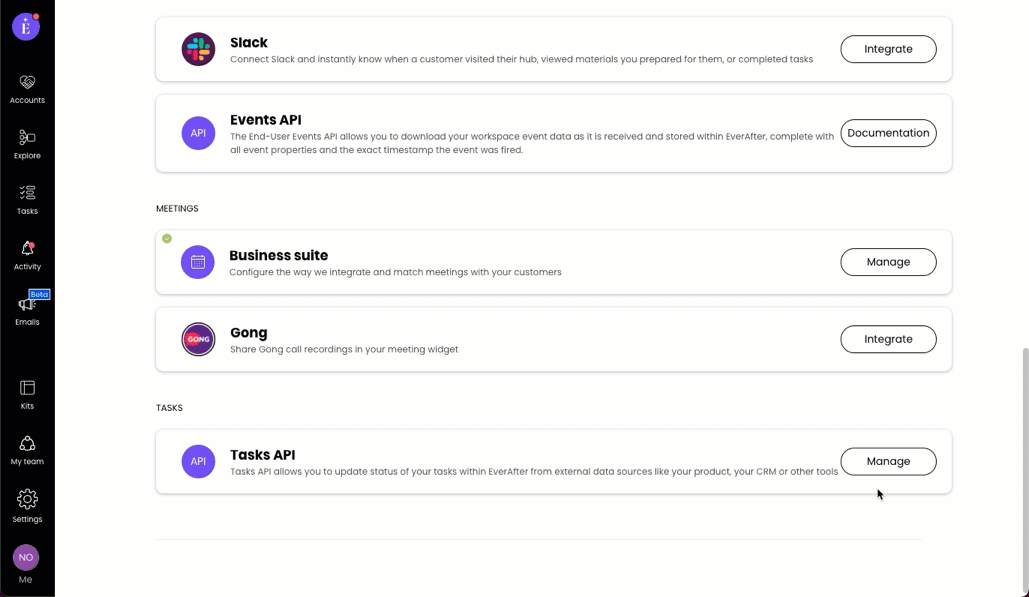Image resolution: width=1029 pixels, height=597 pixels.
Task: Click Integrate button for Gong
Action: [888, 339]
